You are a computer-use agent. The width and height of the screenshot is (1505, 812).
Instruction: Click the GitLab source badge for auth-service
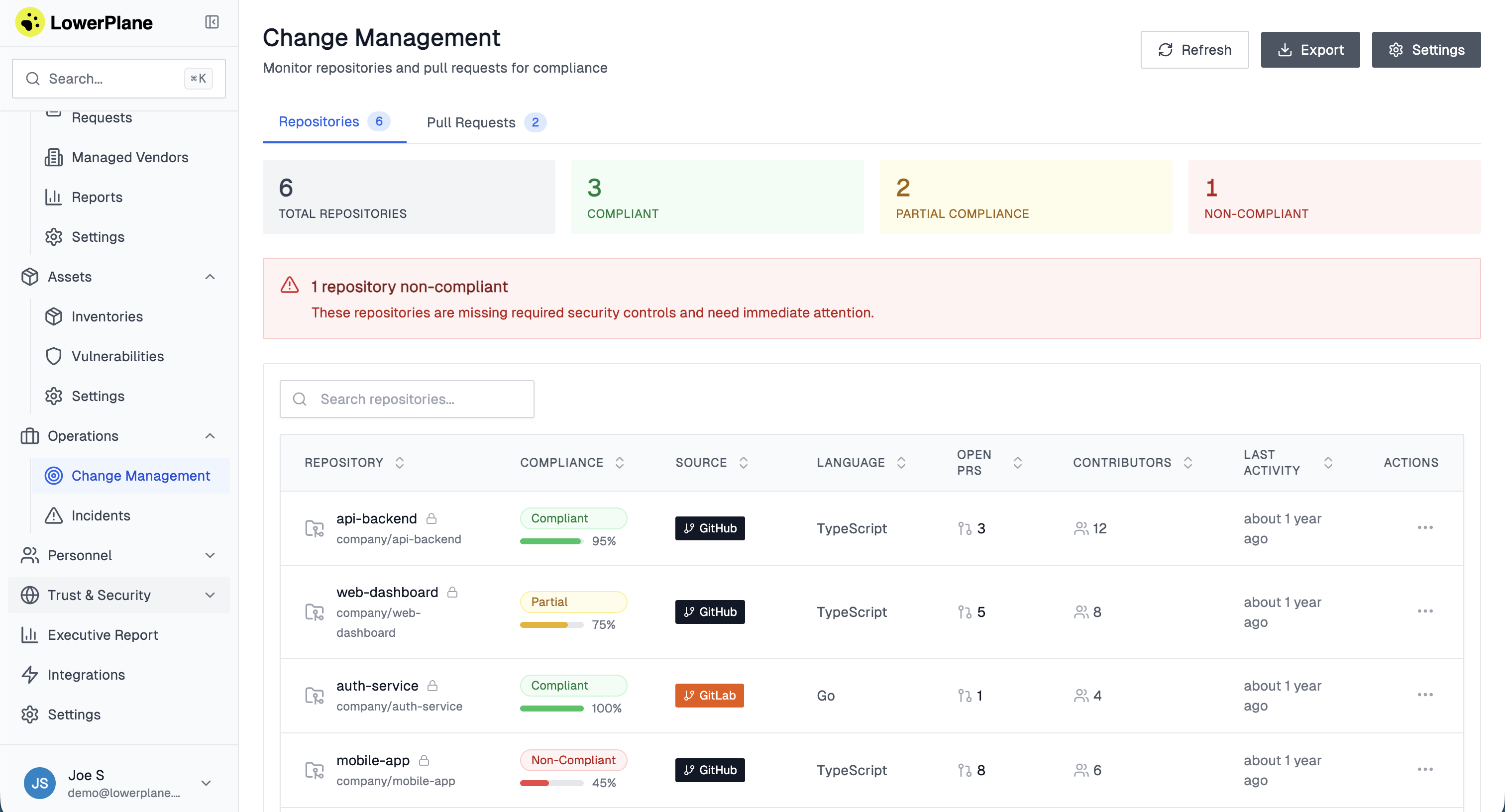point(709,695)
